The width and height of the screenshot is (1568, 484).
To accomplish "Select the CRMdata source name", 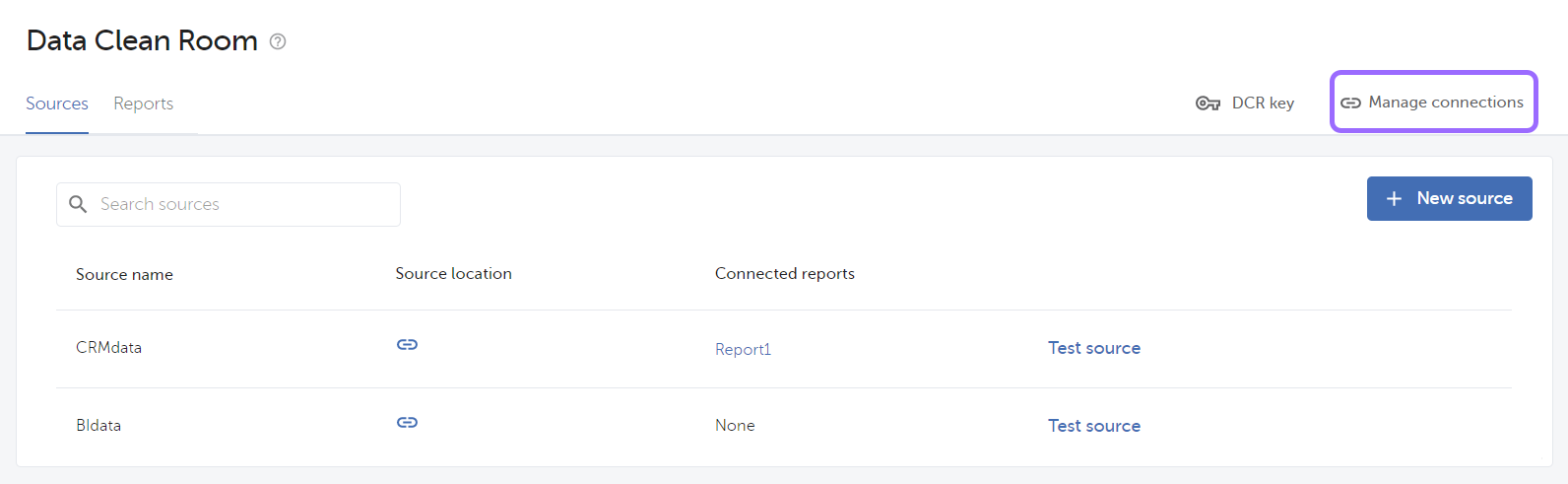I will tap(108, 348).
